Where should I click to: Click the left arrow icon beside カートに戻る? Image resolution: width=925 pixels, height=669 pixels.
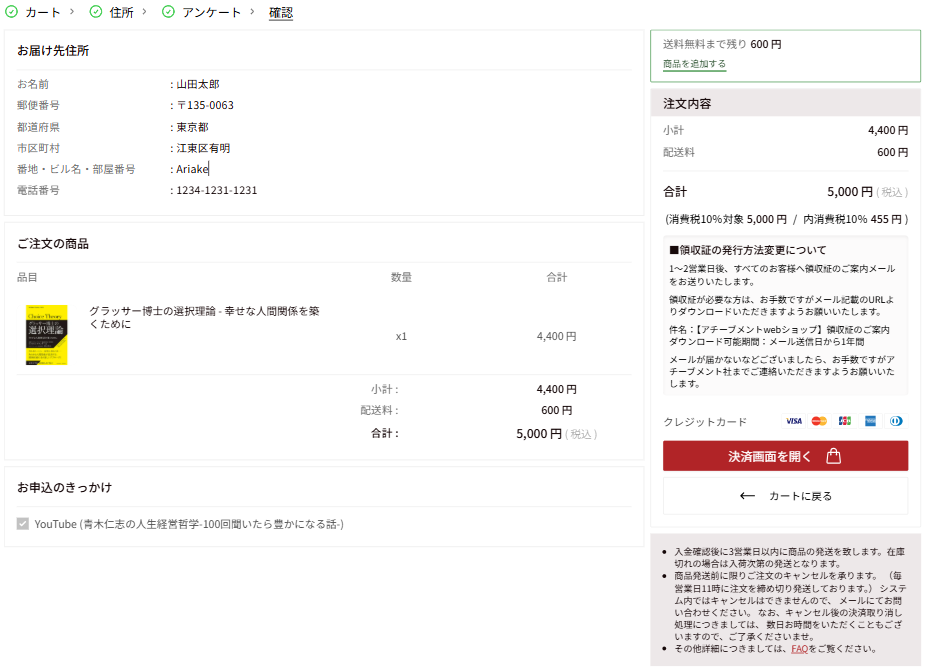coord(747,496)
